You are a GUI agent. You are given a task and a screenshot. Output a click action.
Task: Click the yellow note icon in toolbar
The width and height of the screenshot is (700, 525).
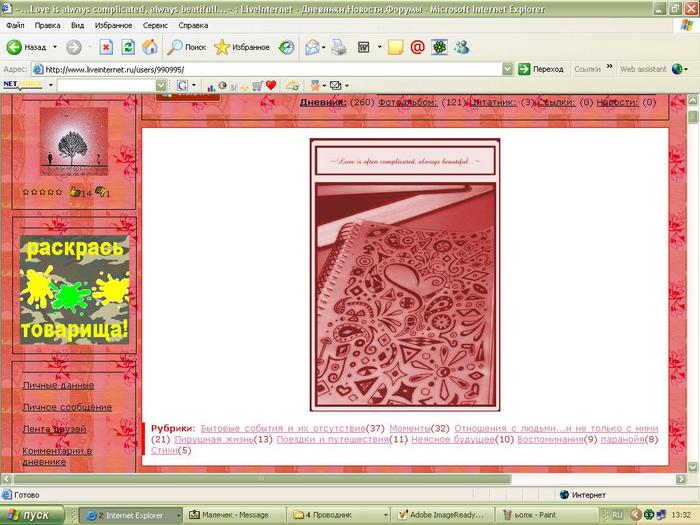pyautogui.click(x=396, y=47)
